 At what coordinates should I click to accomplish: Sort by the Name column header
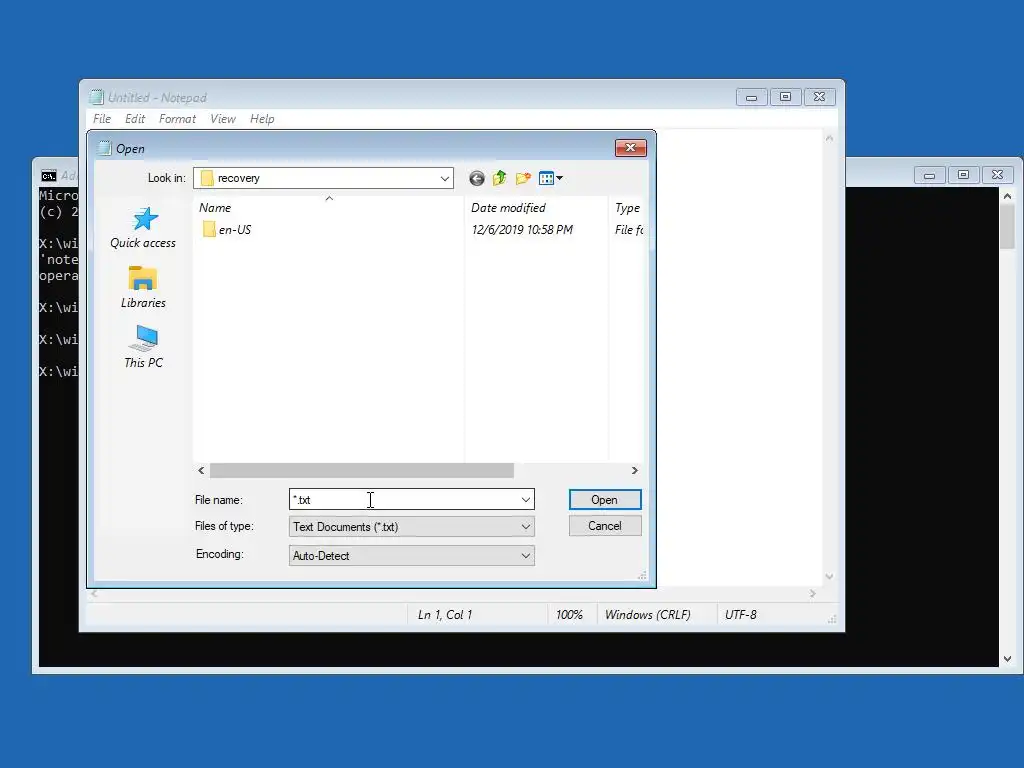pyautogui.click(x=329, y=208)
